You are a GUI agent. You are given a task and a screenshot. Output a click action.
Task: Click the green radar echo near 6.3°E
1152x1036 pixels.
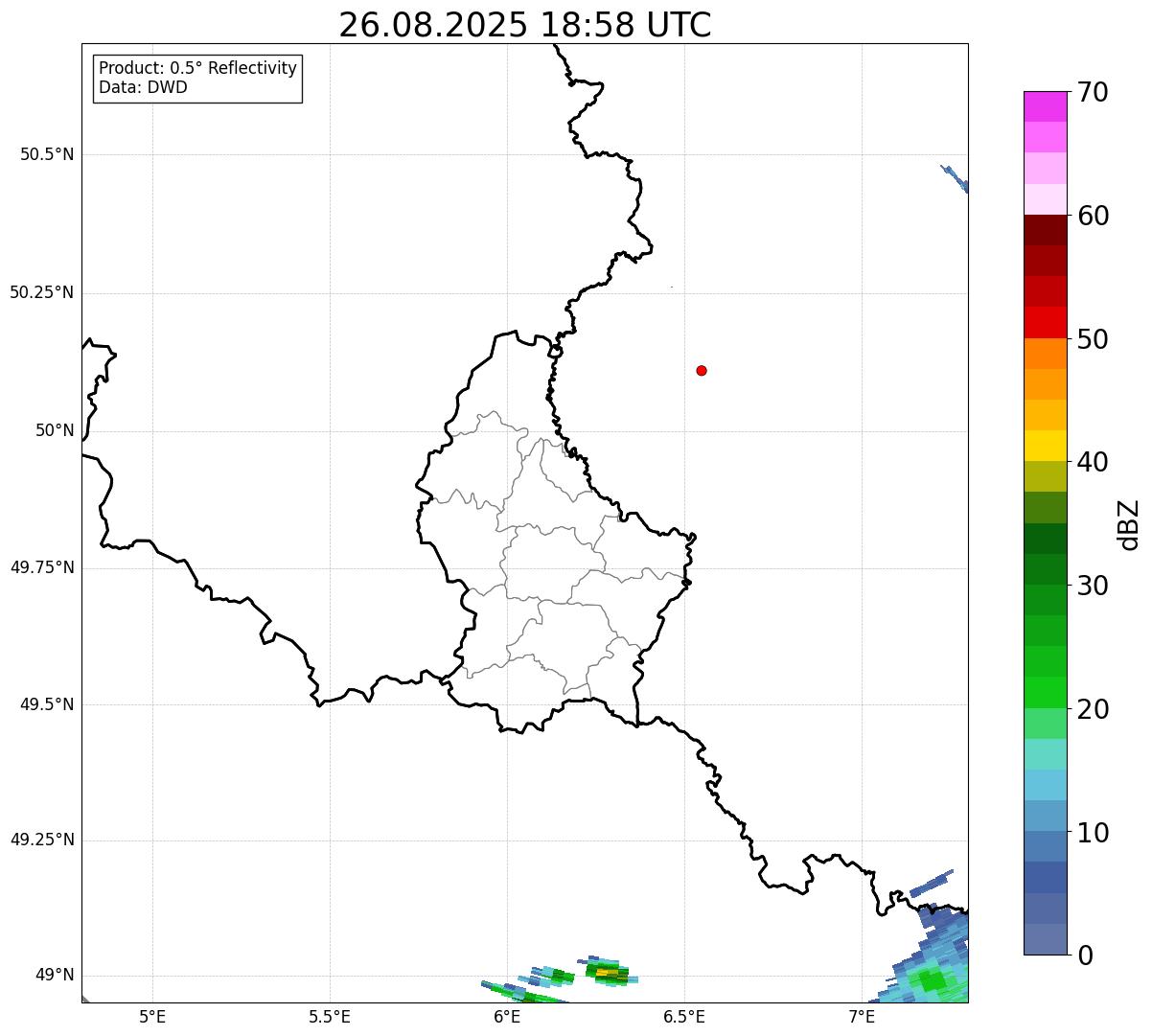click(x=607, y=973)
